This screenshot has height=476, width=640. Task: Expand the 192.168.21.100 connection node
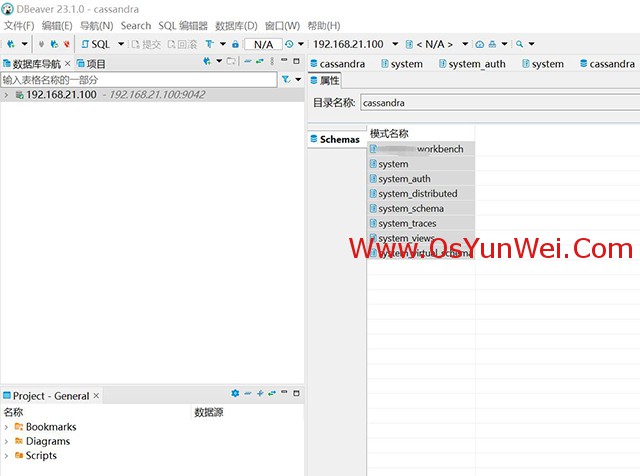tap(6, 95)
